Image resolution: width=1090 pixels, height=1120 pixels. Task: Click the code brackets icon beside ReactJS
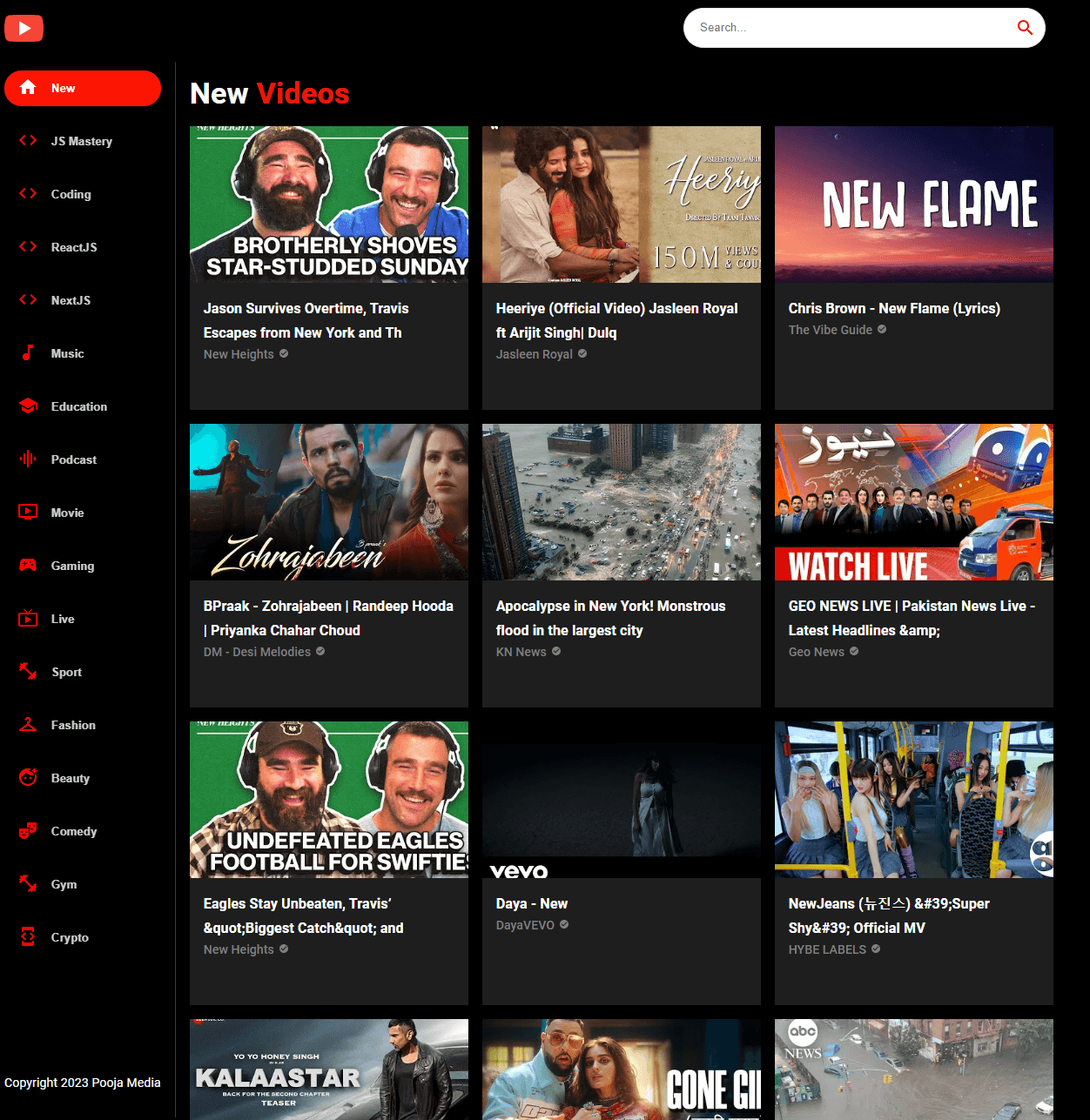click(28, 246)
